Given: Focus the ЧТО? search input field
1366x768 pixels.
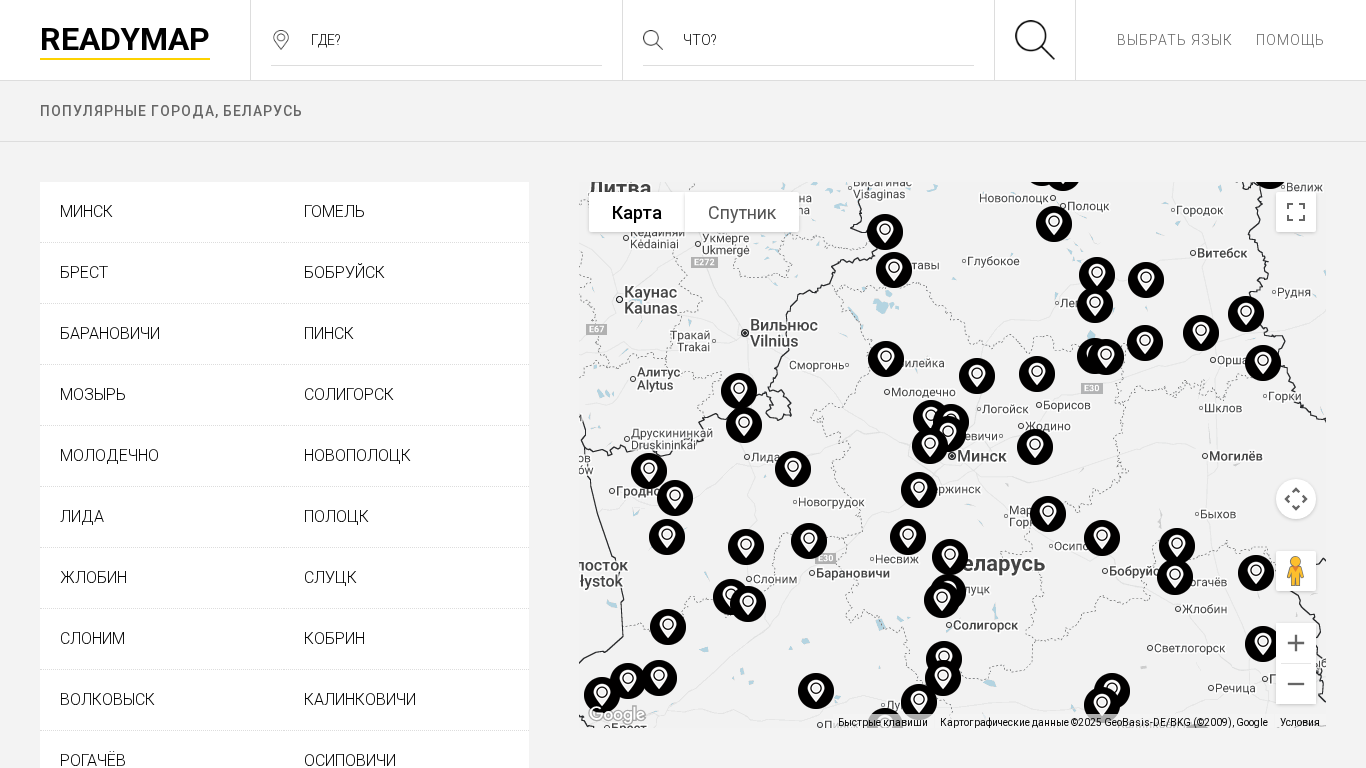Looking at the screenshot, I should point(828,40).
